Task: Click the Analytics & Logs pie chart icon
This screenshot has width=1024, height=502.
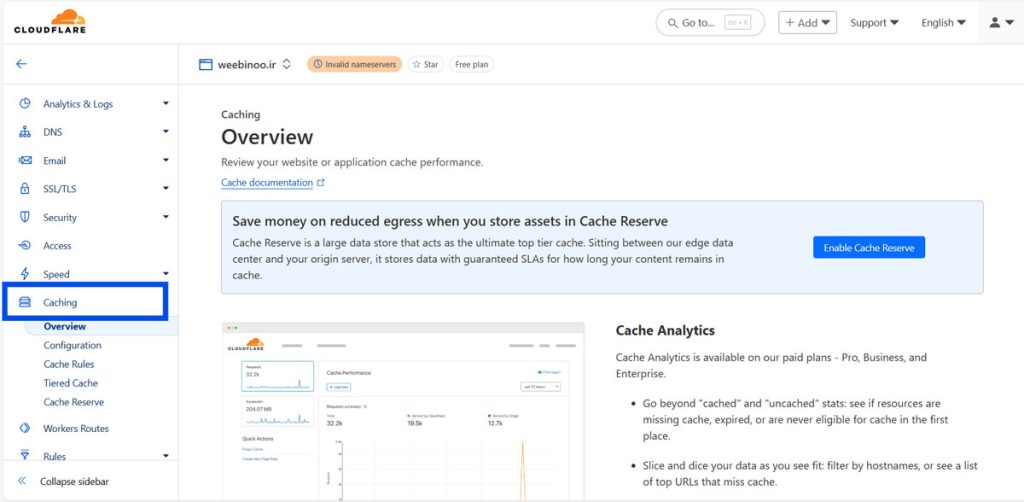Action: click(x=25, y=103)
